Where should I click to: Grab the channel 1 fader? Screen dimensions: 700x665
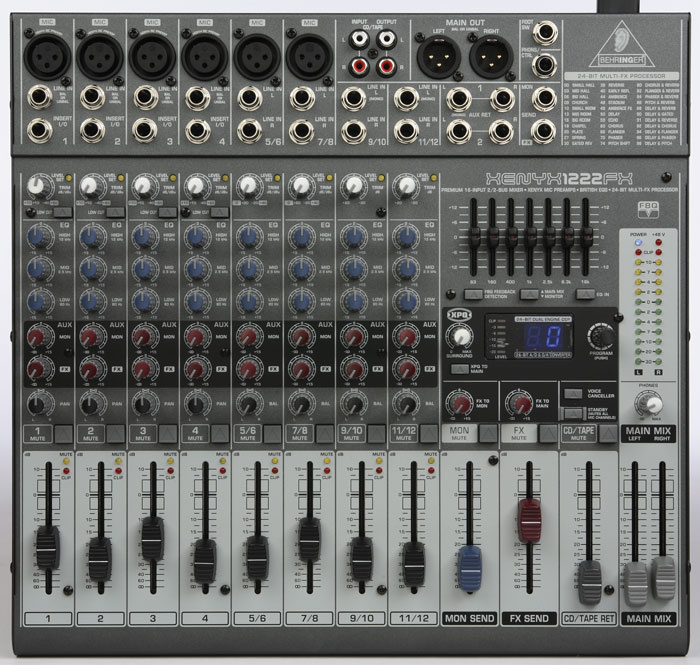pos(47,549)
